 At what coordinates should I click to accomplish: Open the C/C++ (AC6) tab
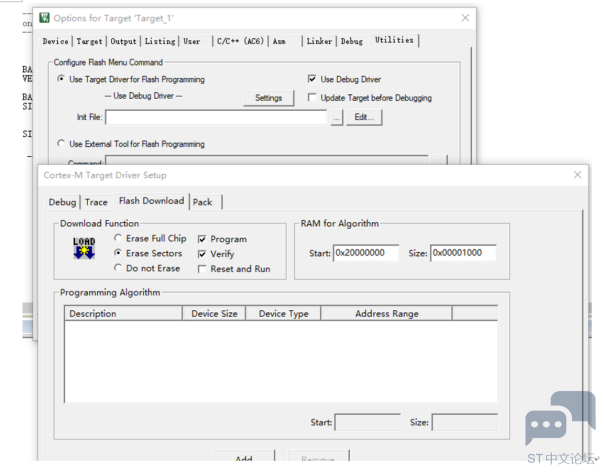point(240,41)
